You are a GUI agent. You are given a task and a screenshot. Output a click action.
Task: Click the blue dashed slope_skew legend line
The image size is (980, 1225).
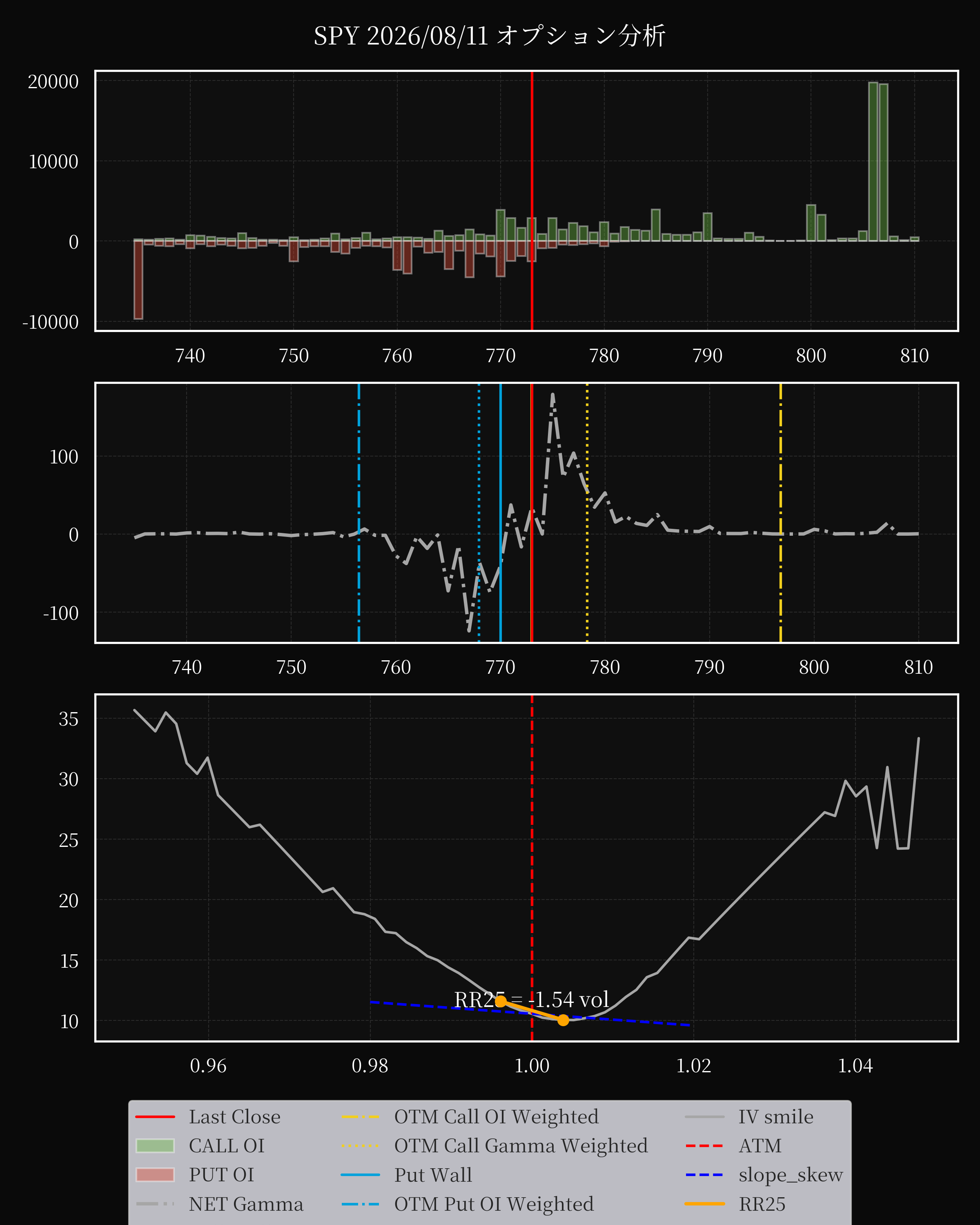704,1175
